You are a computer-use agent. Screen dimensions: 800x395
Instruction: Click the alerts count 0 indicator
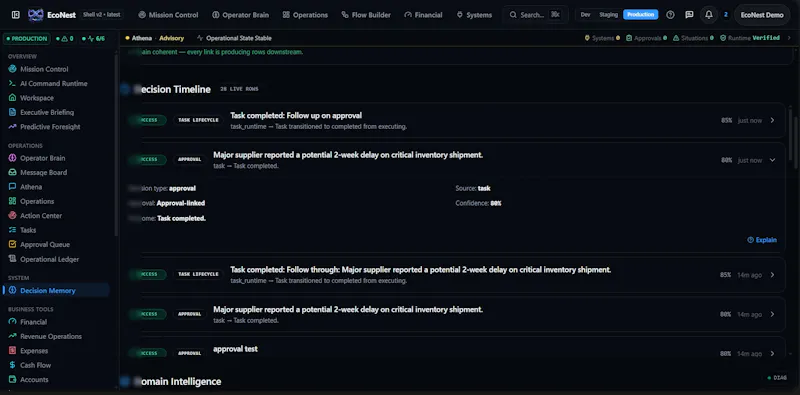pos(65,38)
